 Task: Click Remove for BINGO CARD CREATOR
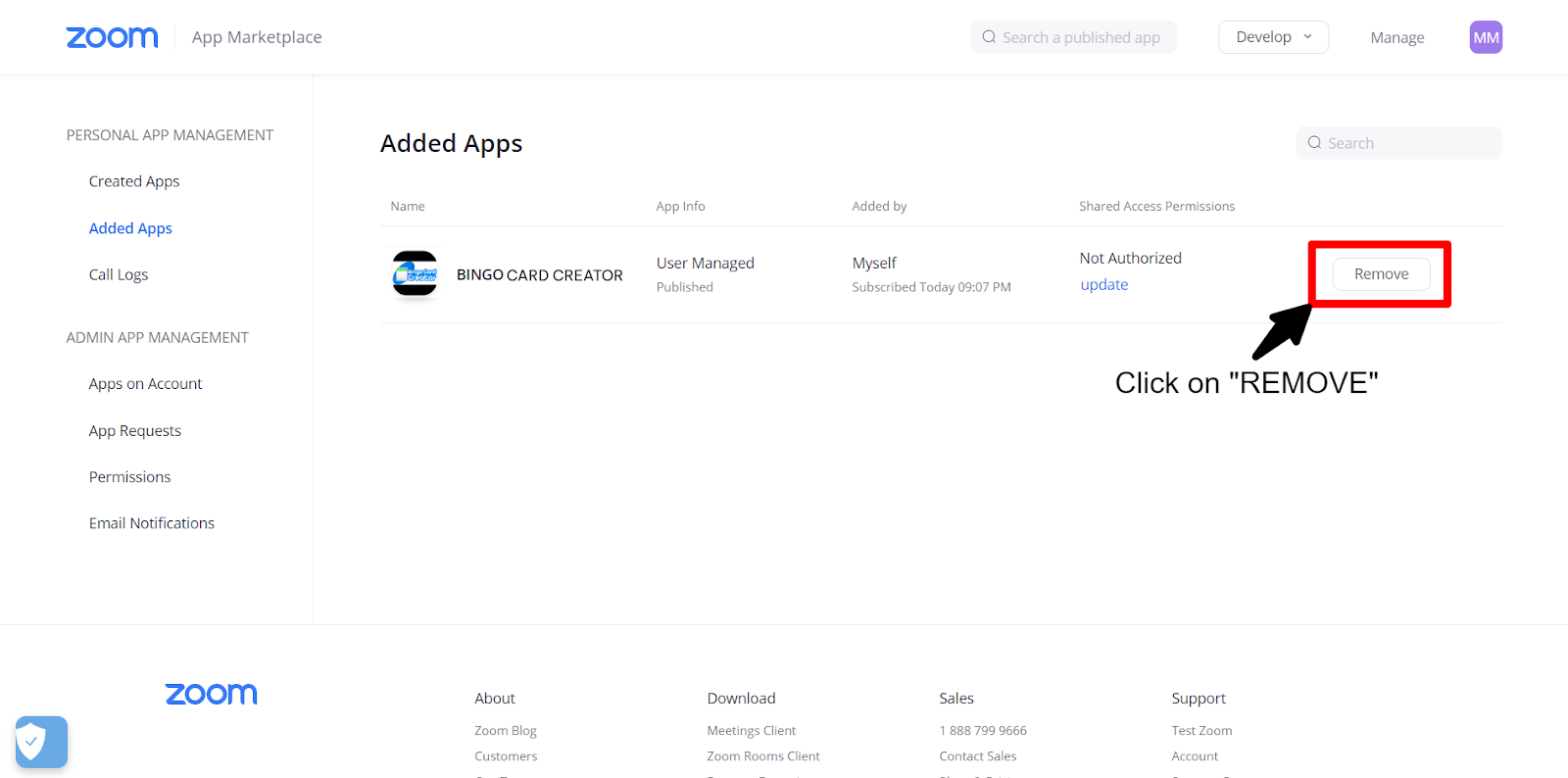[1381, 274]
